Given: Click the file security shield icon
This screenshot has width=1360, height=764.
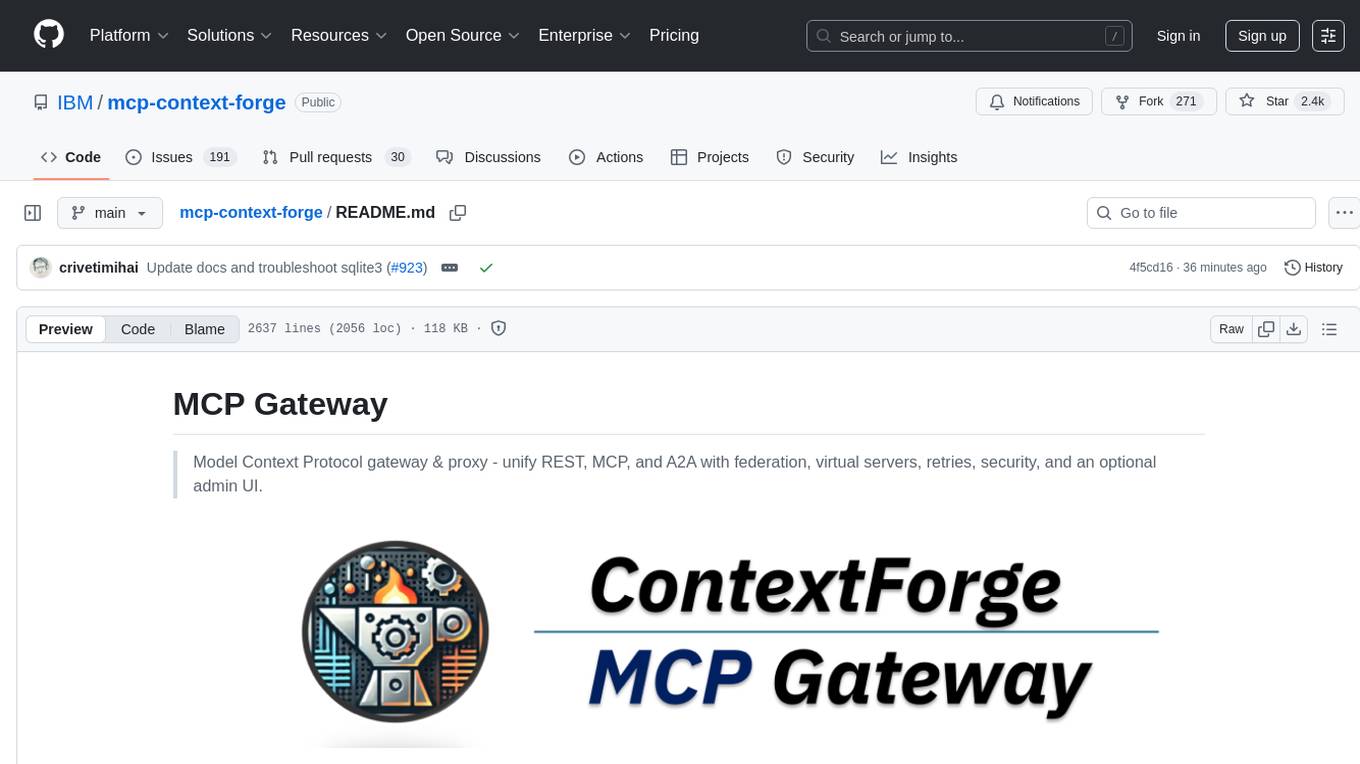Looking at the screenshot, I should pyautogui.click(x=499, y=328).
